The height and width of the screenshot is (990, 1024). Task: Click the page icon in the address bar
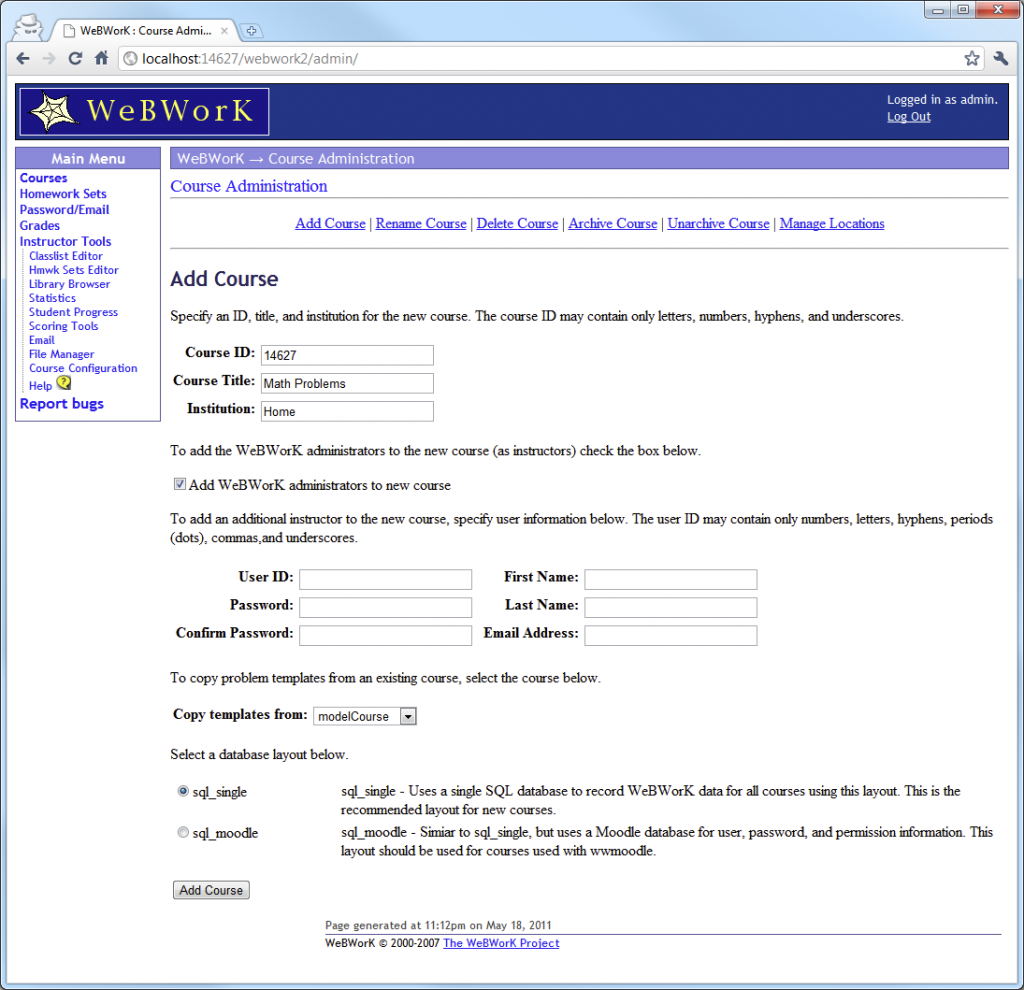129,58
